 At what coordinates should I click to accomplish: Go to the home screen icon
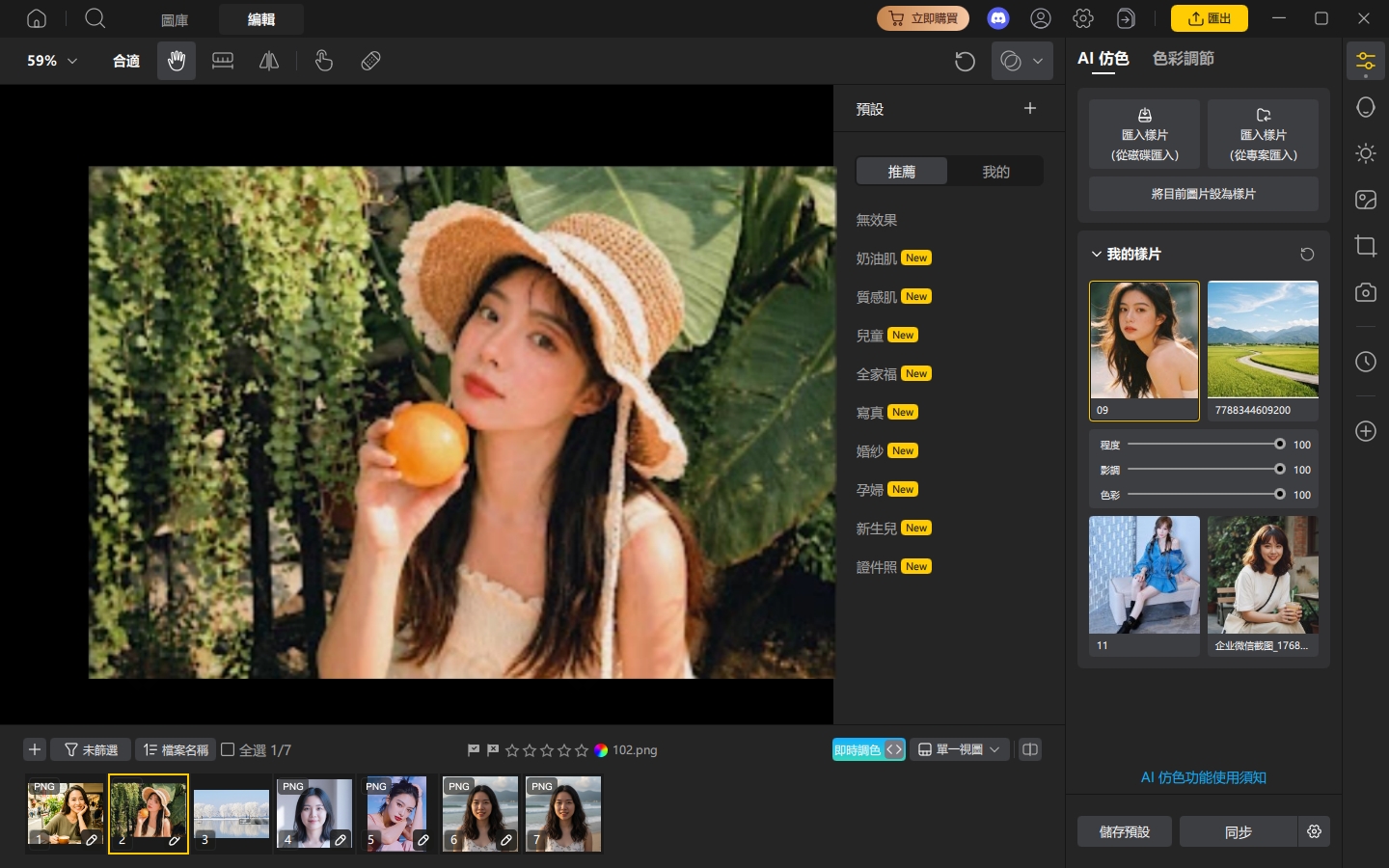click(x=37, y=18)
